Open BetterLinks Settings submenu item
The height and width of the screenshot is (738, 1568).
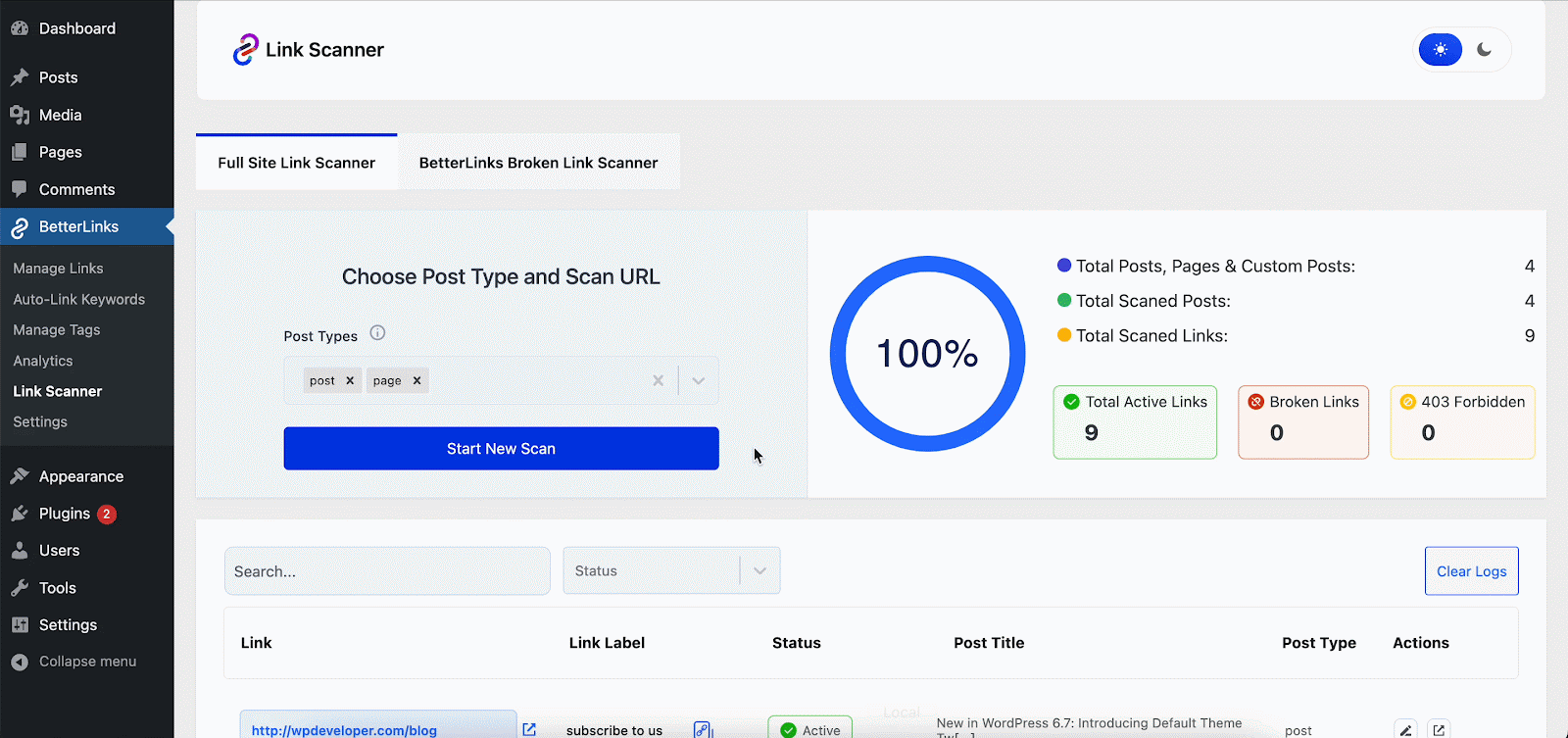(40, 421)
